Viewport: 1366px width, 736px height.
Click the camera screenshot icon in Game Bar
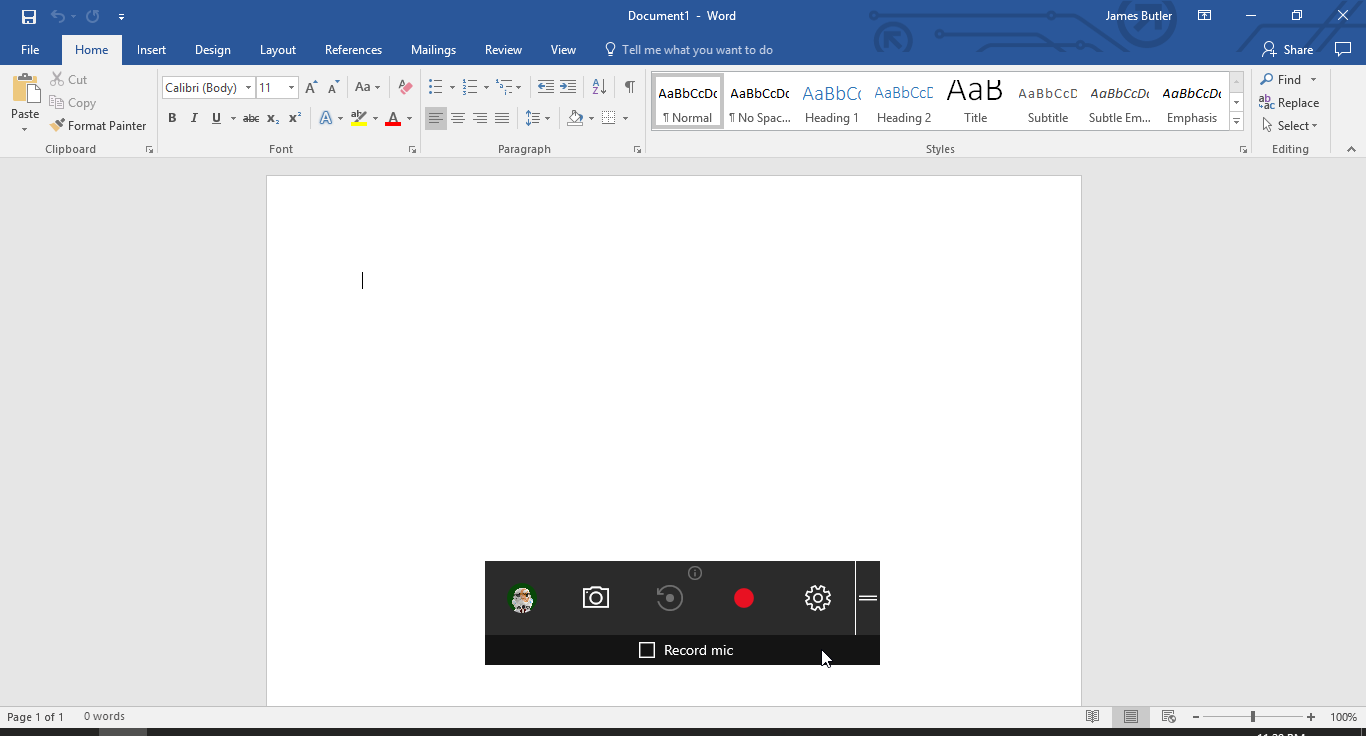(x=595, y=597)
